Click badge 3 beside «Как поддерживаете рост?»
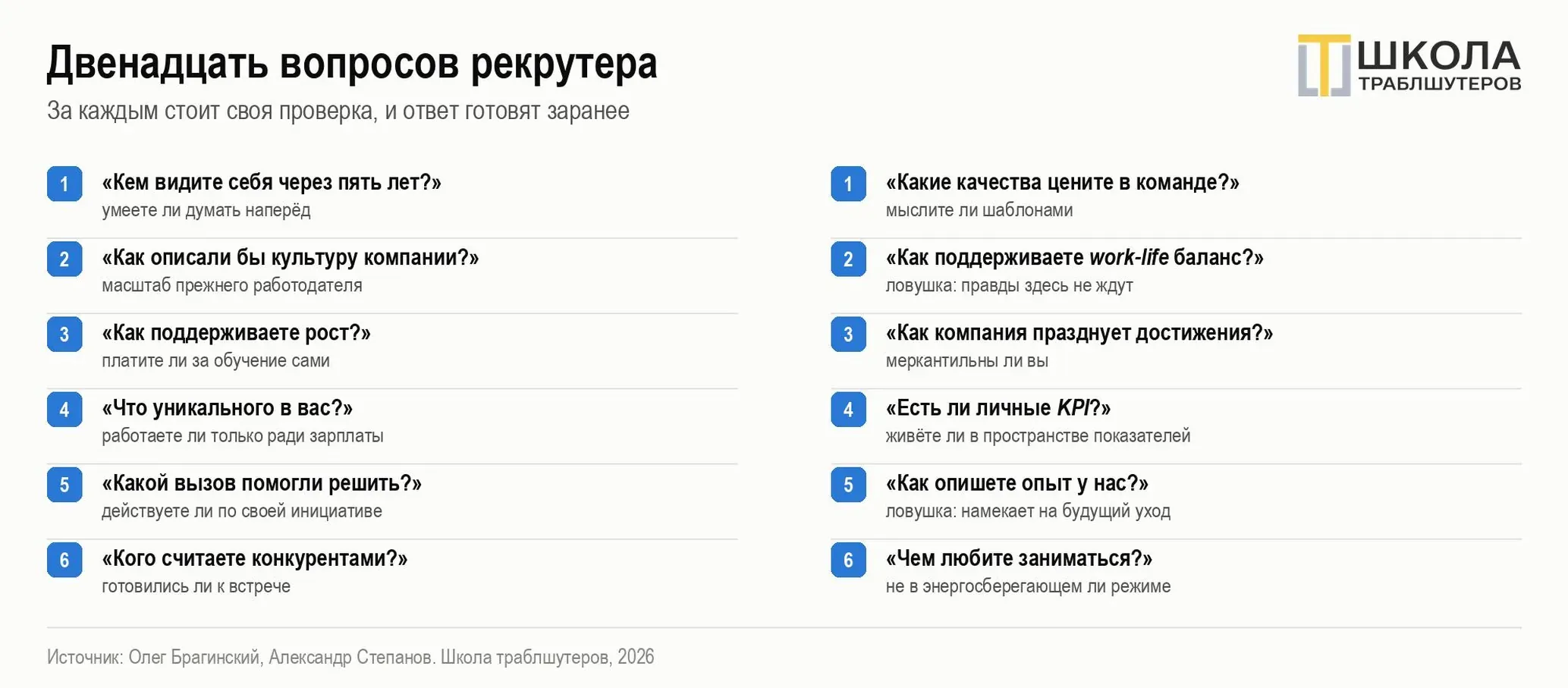Viewport: 1568px width, 688px height. [64, 334]
